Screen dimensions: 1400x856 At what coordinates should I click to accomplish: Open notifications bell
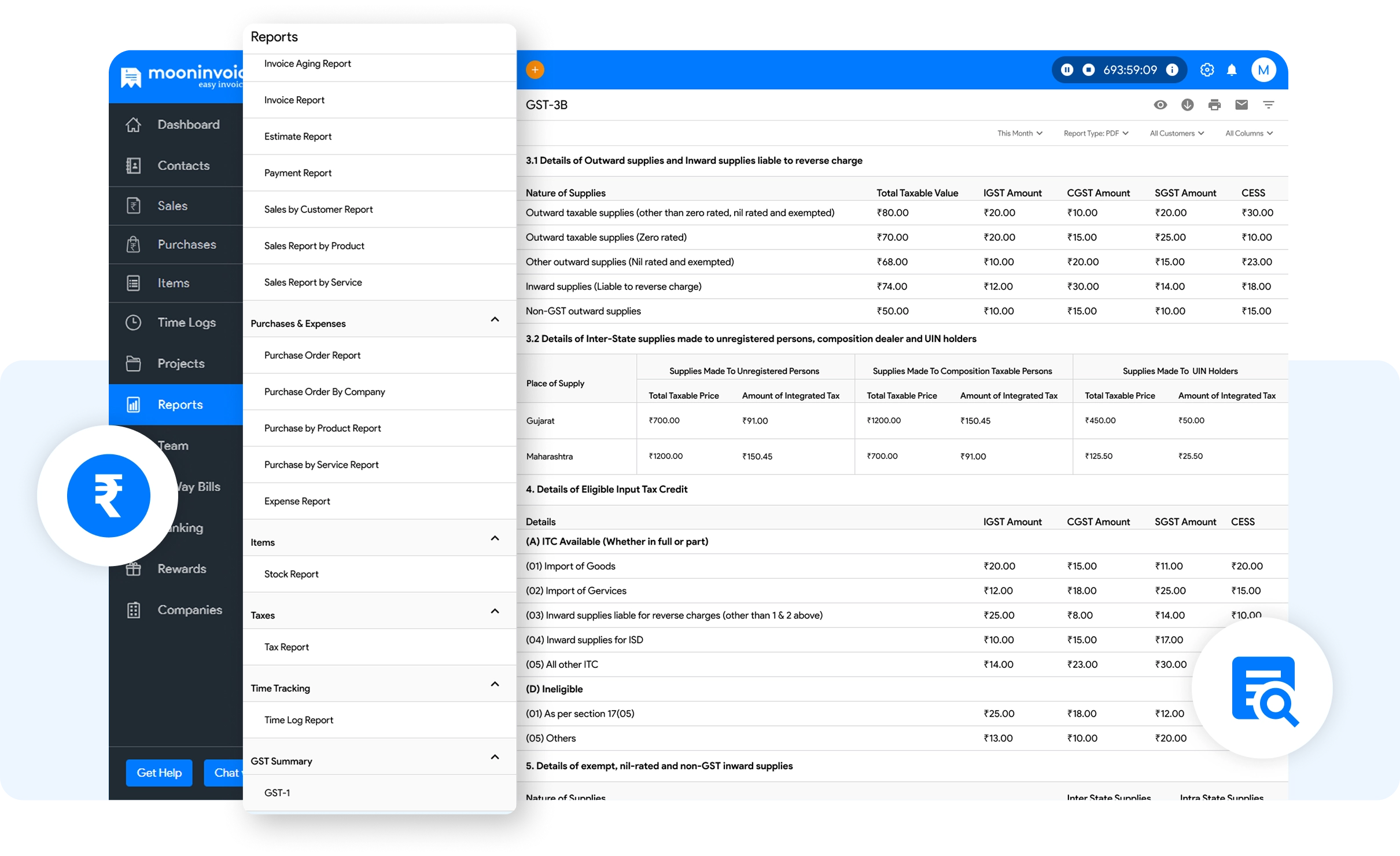[1232, 71]
